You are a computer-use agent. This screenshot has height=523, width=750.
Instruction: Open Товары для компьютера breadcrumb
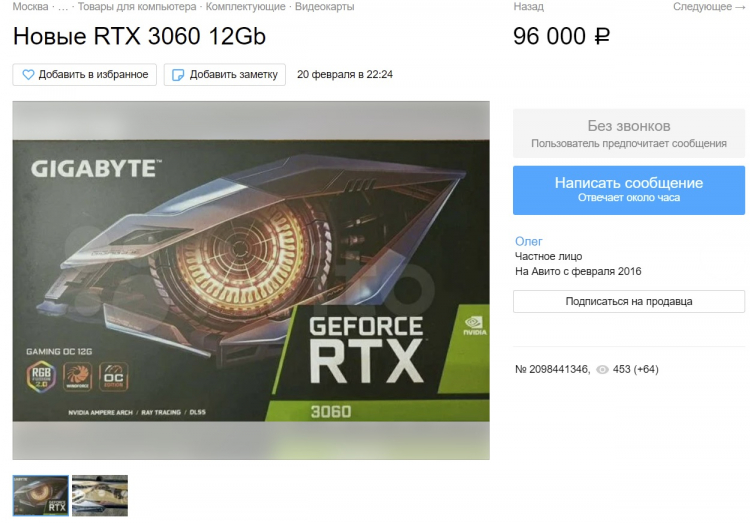click(x=137, y=7)
